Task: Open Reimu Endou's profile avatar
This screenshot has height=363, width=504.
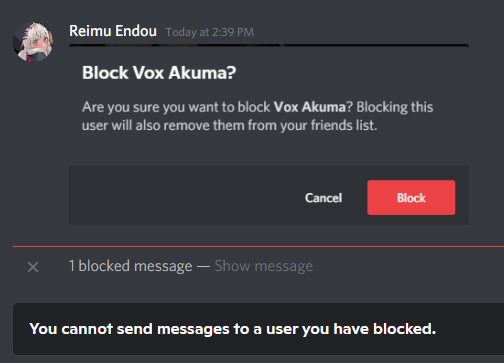Action: pyautogui.click(x=33, y=42)
